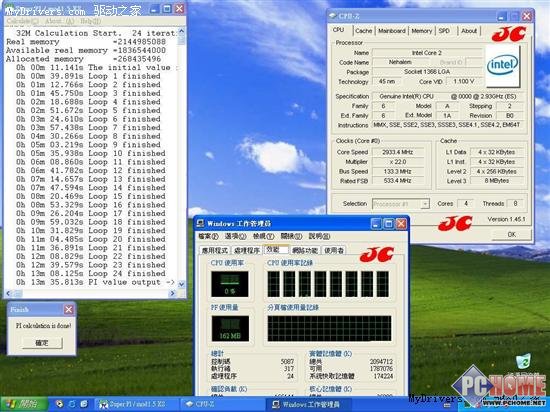The image size is (550, 412).
Task: Click the Core Speed value 2933.4 MHz
Action: click(x=397, y=152)
